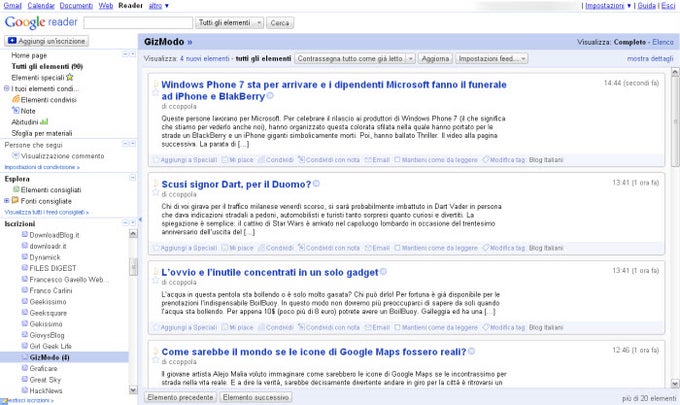Image resolution: width=680 pixels, height=405 pixels.
Task: Click article list scrollbar down arrow
Action: point(675,384)
